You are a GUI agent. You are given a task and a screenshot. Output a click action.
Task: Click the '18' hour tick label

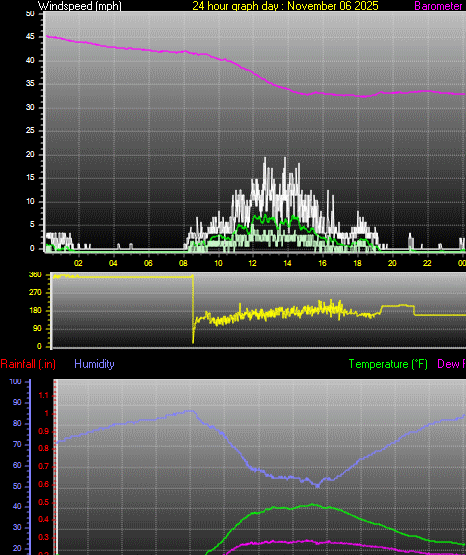357,263
